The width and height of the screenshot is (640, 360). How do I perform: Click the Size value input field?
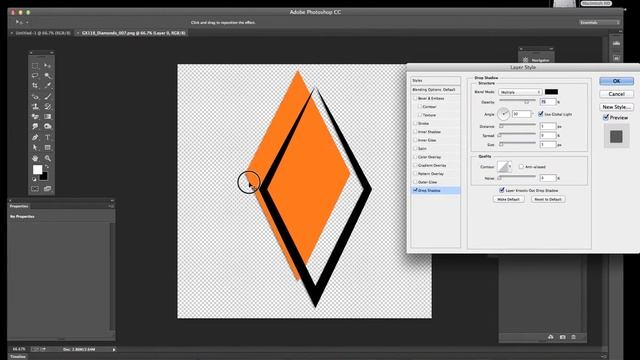pos(548,144)
